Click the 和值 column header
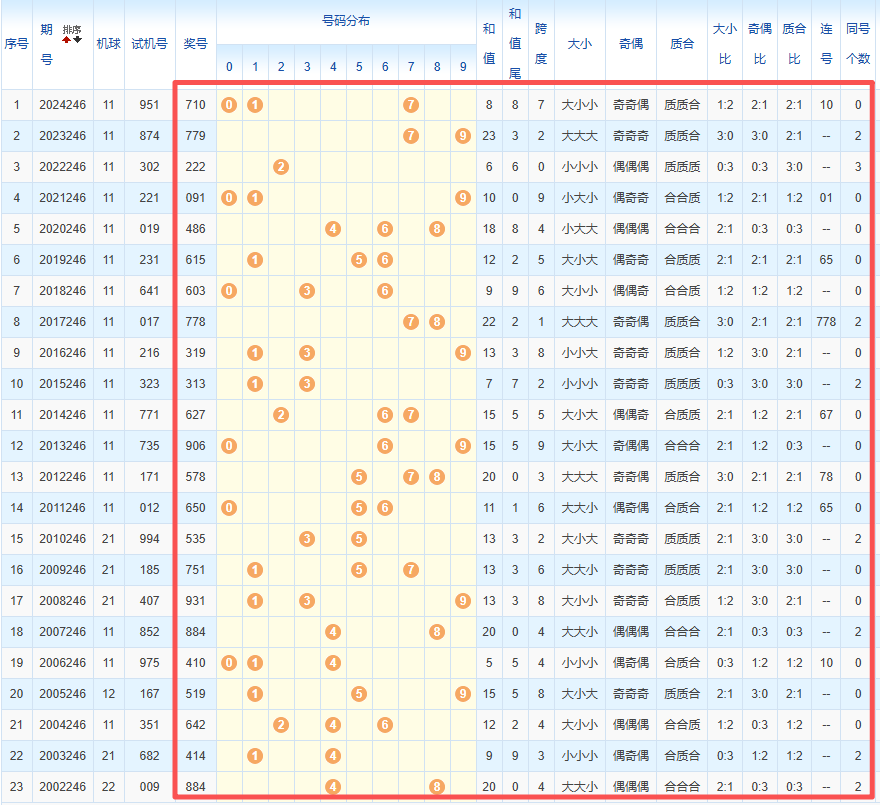This screenshot has height=805, width=880. [x=488, y=44]
